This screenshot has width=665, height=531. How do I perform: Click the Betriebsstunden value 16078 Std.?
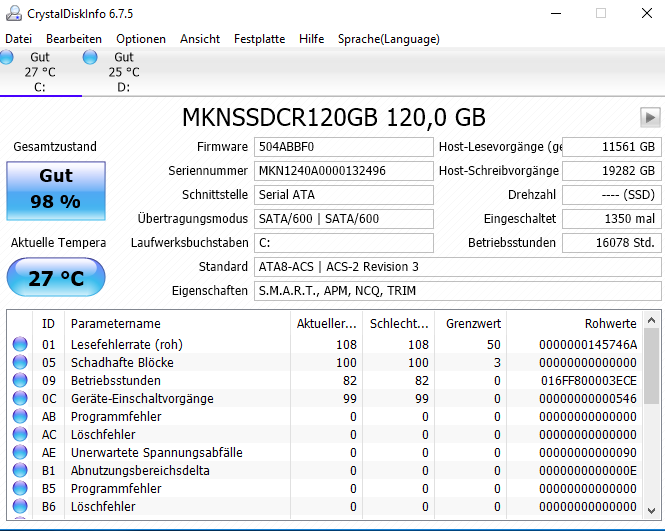(612, 243)
